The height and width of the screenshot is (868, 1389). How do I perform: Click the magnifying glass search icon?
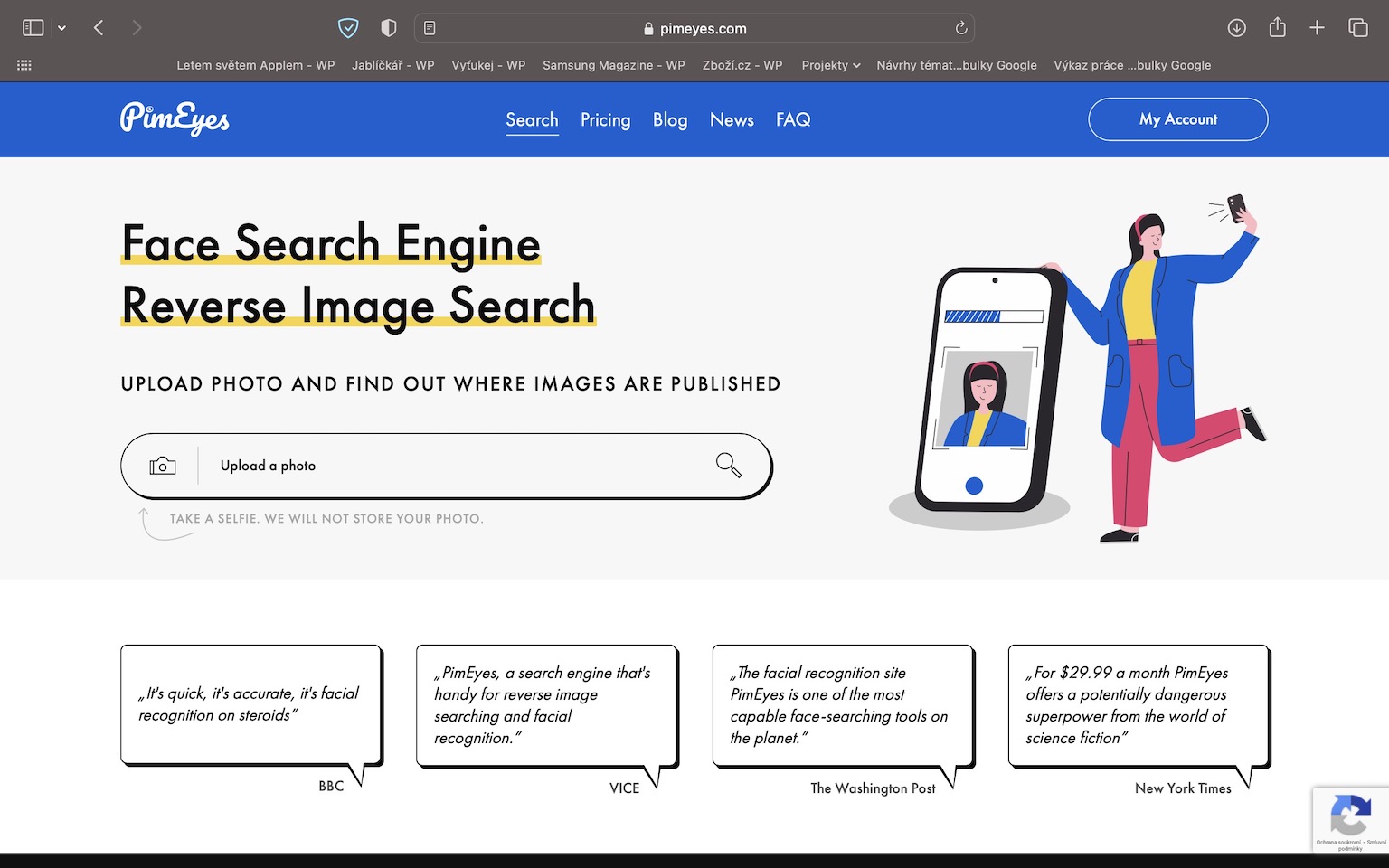pyautogui.click(x=728, y=466)
